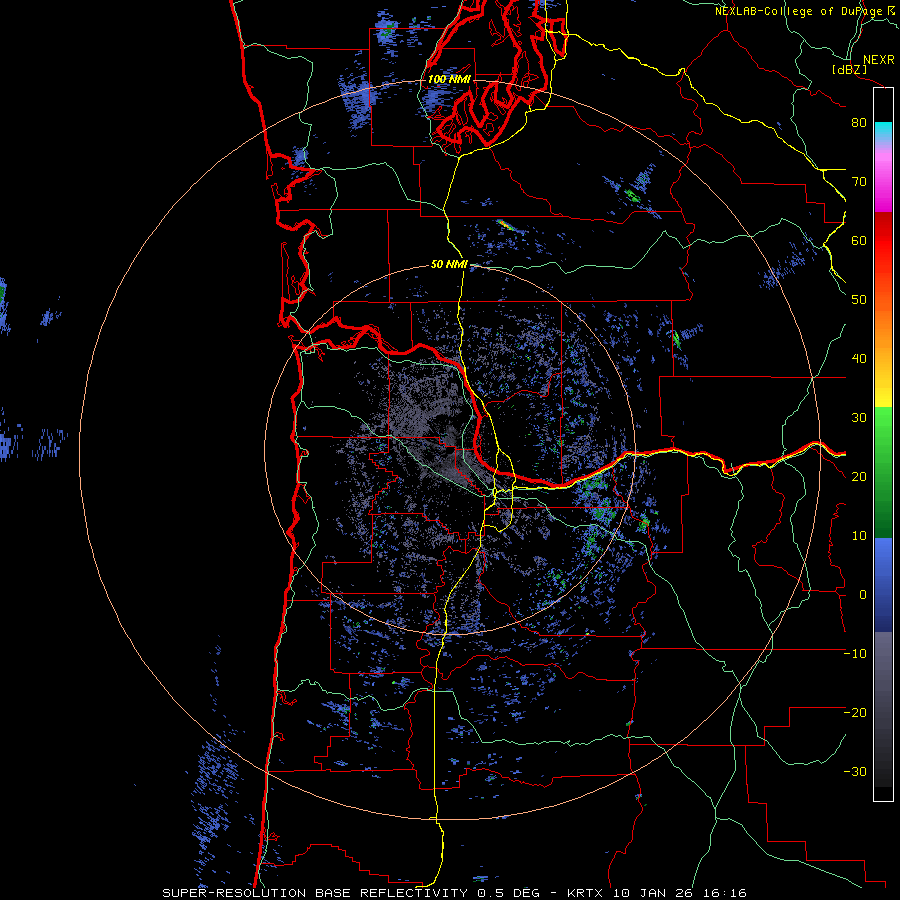Click the 70 value on the dBZ scale
Viewport: 900px width, 900px height.
(859, 181)
